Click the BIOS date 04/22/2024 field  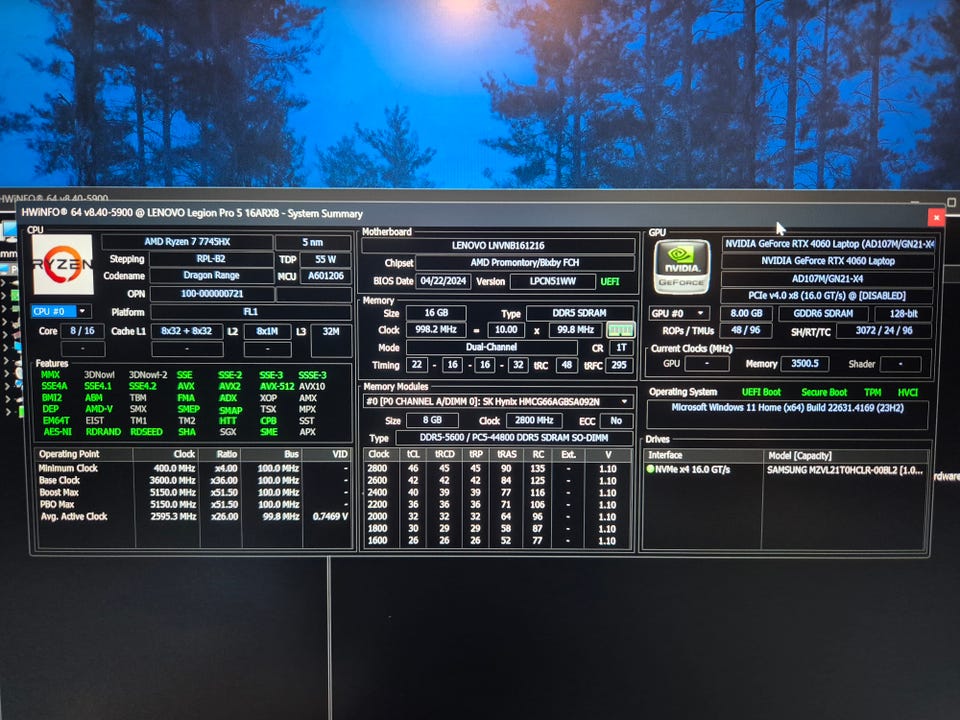pos(443,281)
